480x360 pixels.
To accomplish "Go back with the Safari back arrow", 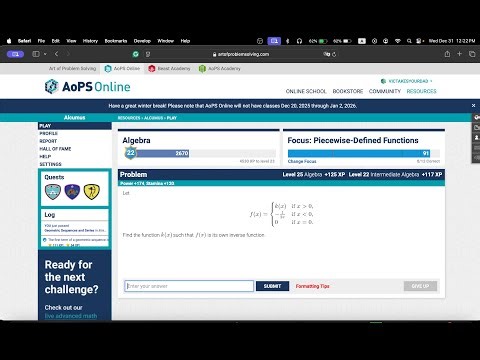I will pos(57,54).
